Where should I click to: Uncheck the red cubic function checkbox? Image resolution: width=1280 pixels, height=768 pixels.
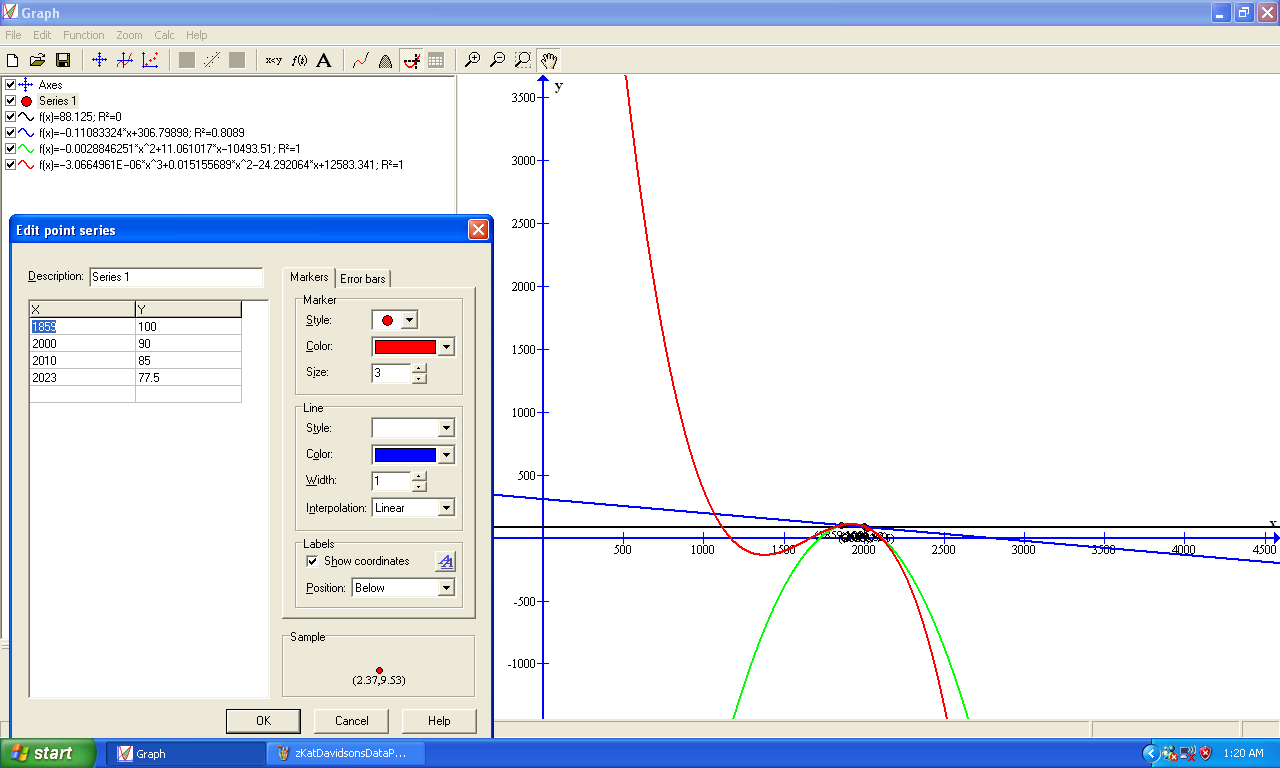tap(10, 164)
